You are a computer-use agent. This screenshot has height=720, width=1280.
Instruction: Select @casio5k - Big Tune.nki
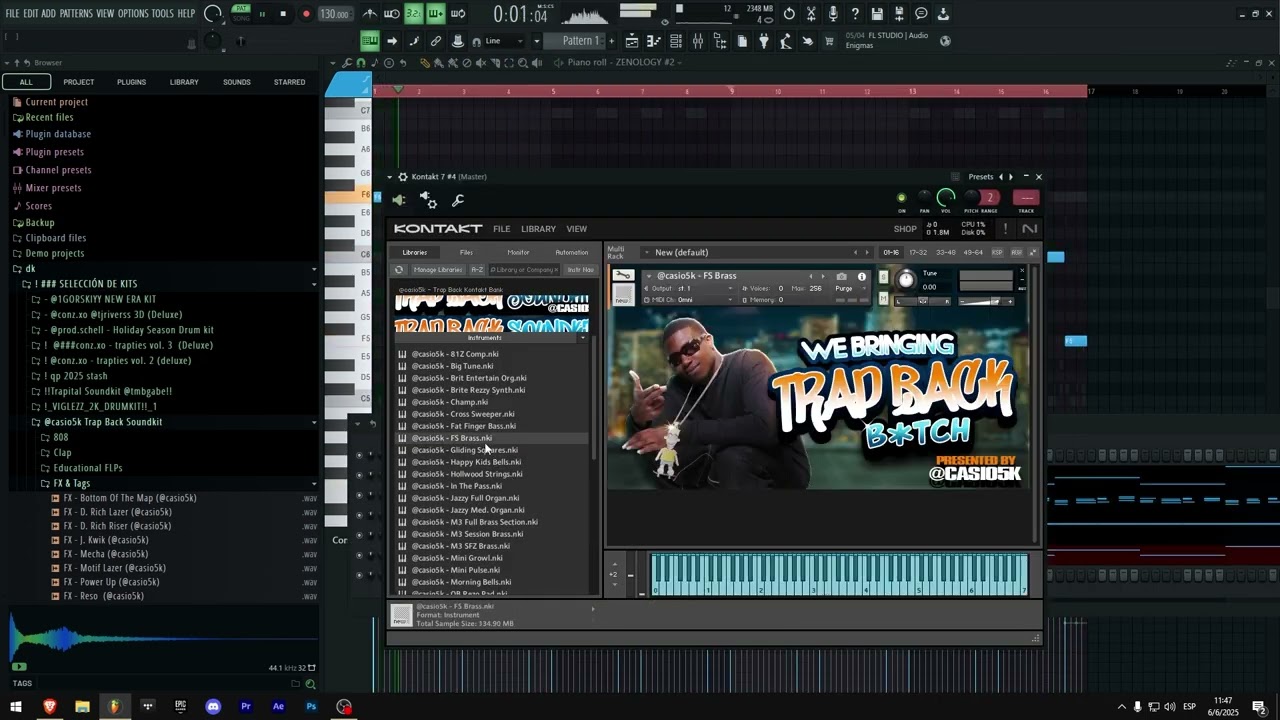click(x=453, y=366)
